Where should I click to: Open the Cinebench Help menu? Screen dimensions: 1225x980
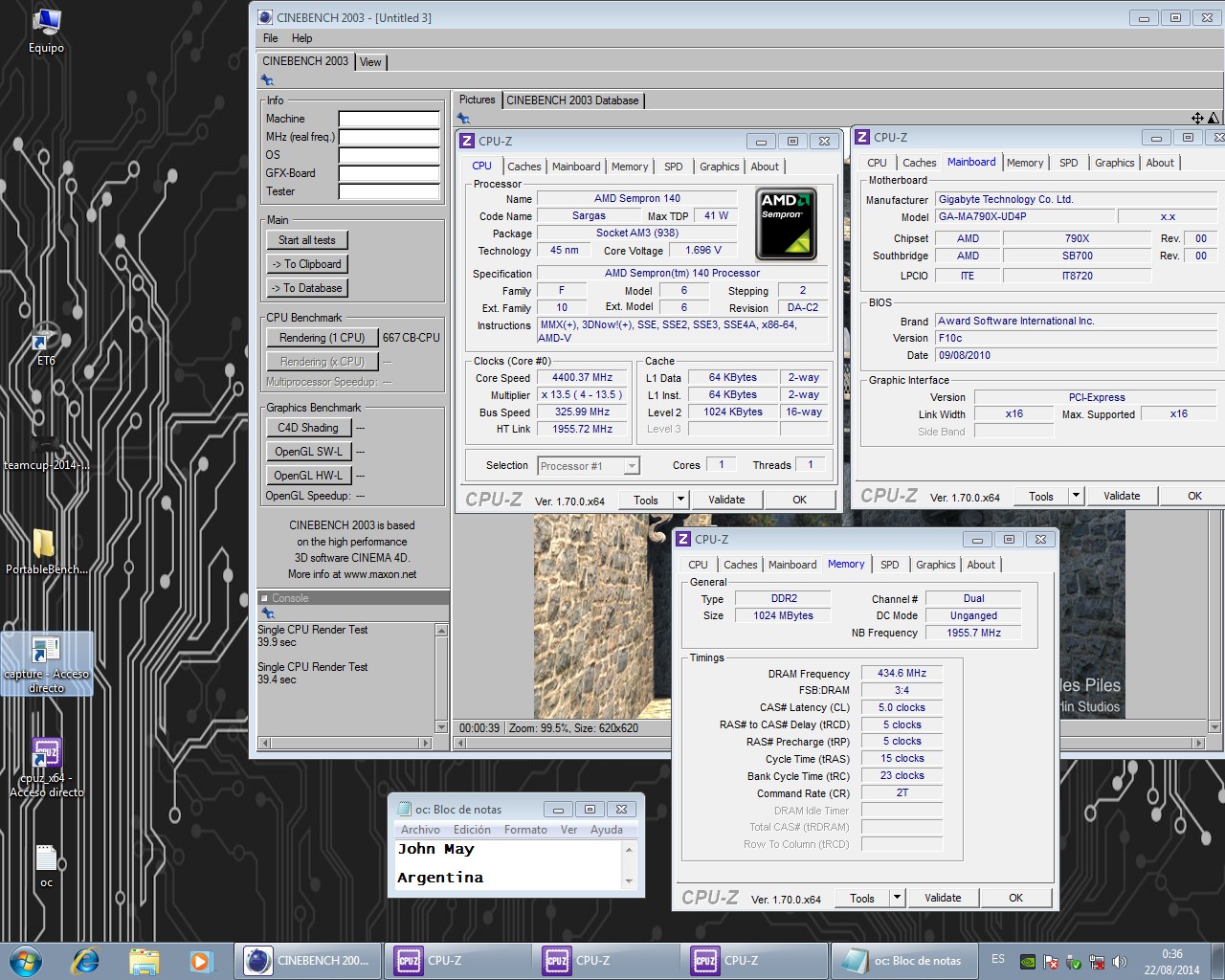coord(302,38)
